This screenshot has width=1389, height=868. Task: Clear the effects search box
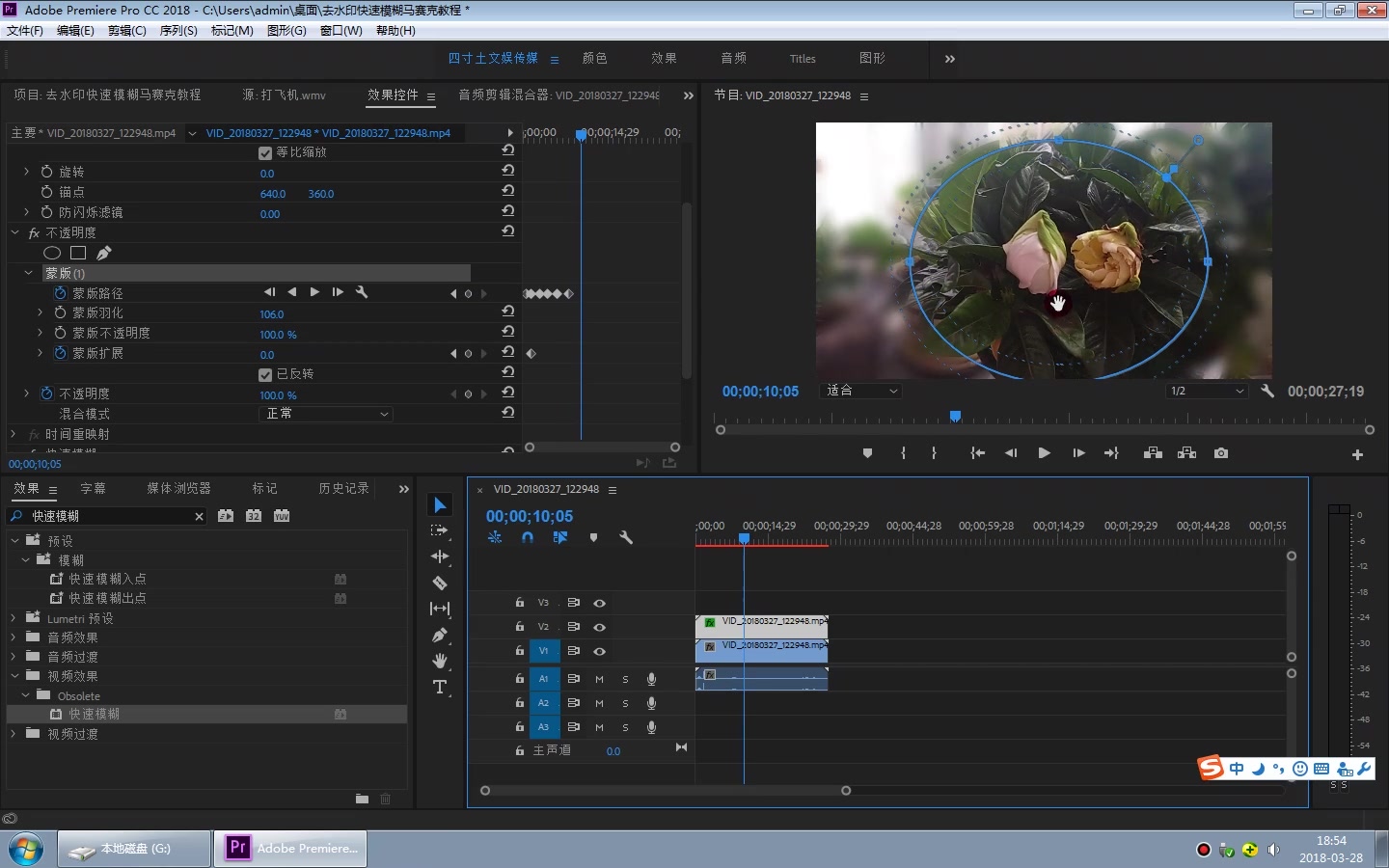pos(200,516)
